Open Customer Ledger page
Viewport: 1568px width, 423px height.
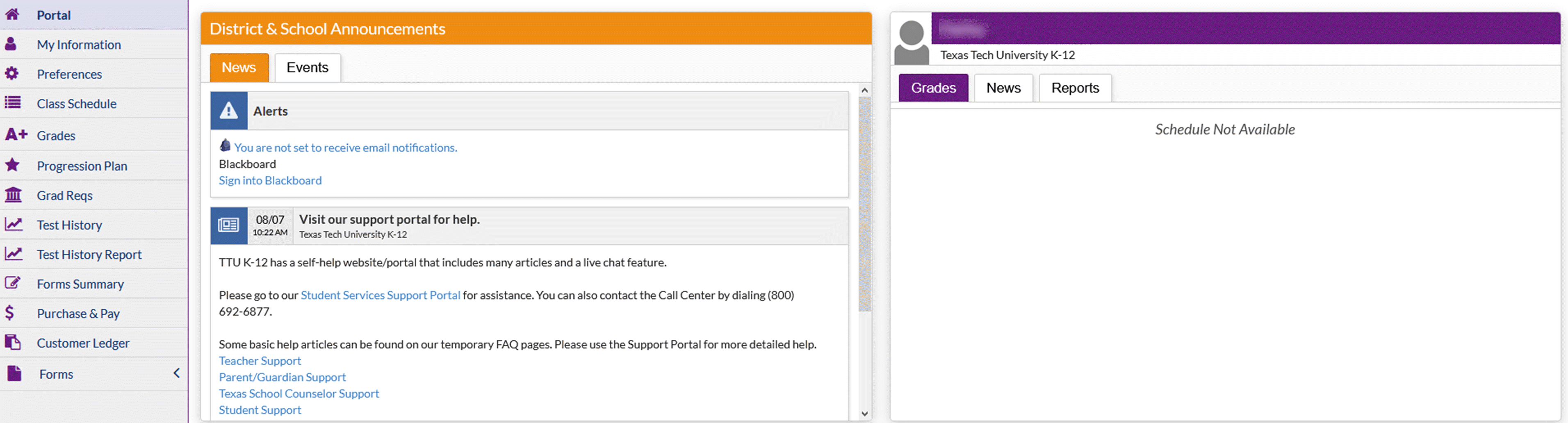tap(94, 343)
